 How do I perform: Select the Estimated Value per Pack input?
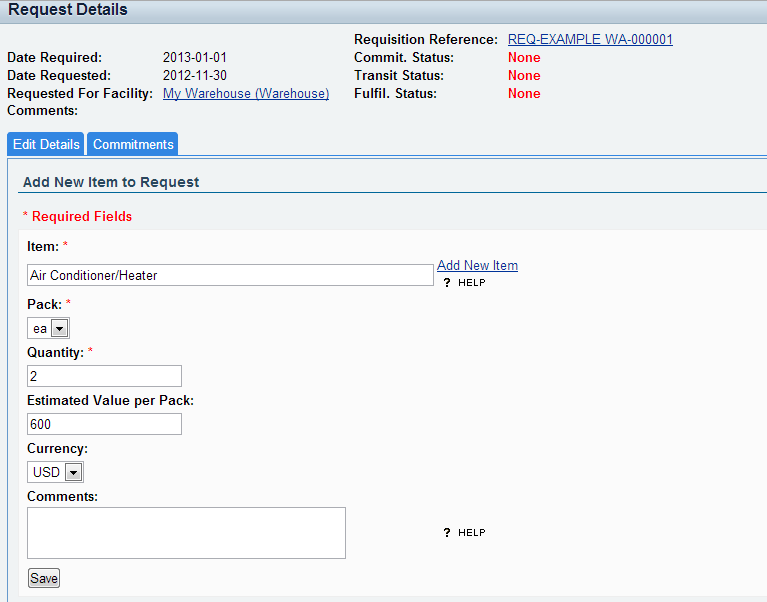coord(105,424)
